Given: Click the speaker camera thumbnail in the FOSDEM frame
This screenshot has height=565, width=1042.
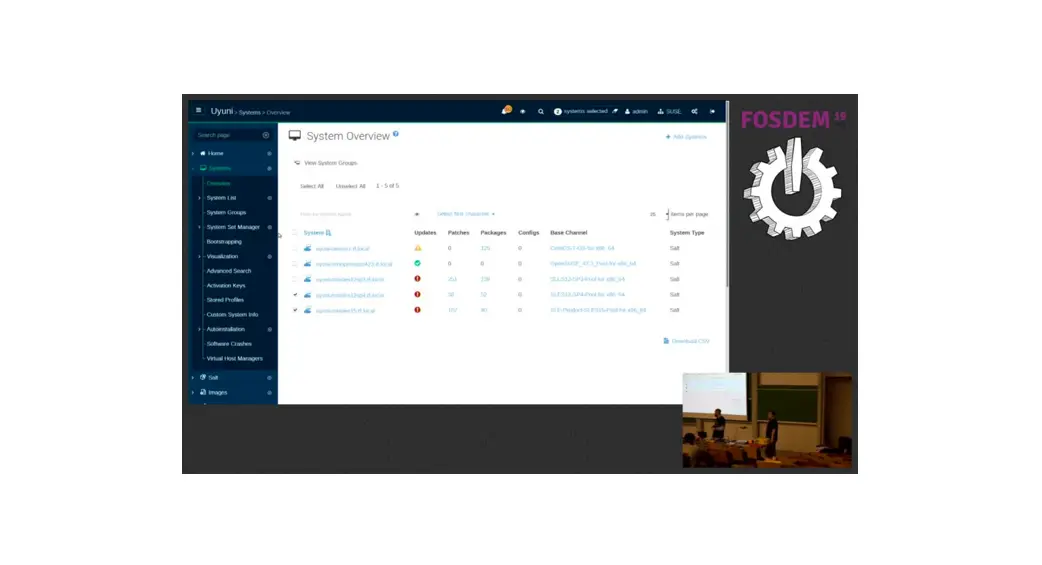Looking at the screenshot, I should [x=767, y=420].
